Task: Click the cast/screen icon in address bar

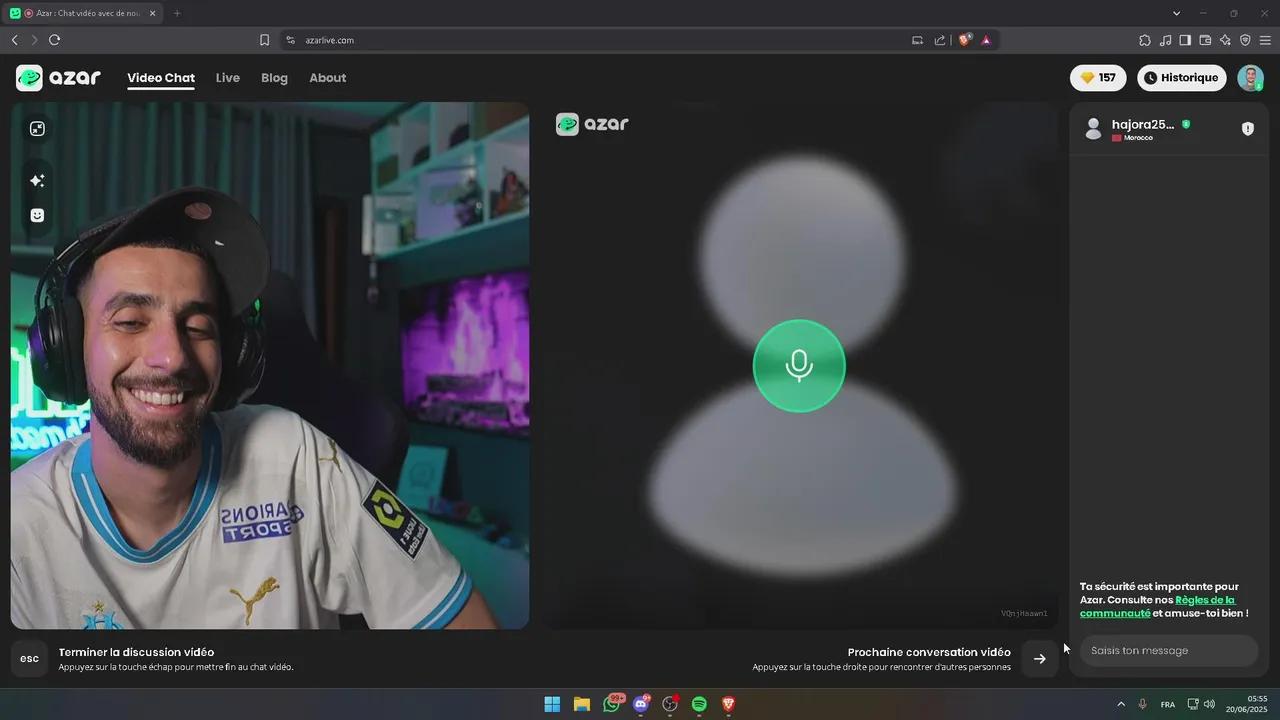Action: pyautogui.click(x=917, y=40)
